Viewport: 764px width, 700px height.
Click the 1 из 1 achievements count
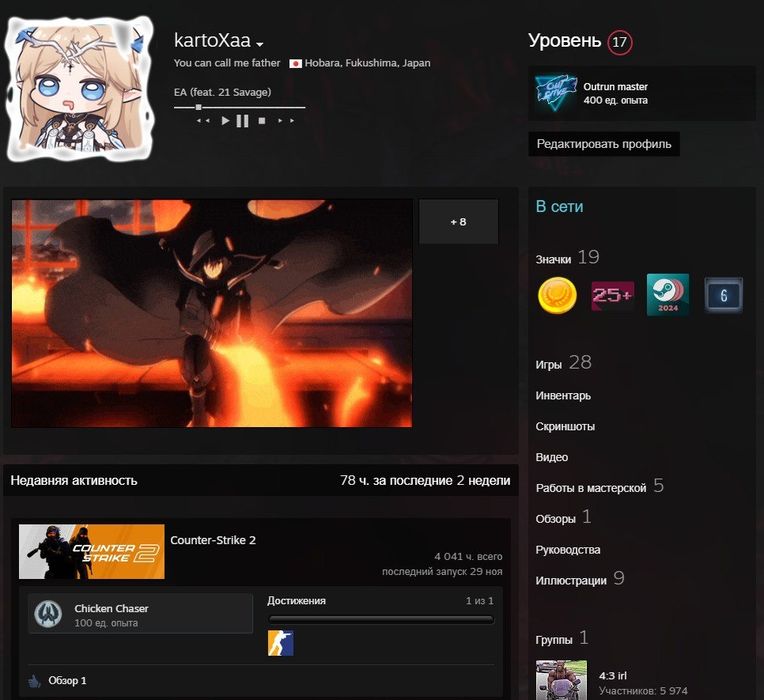point(479,601)
